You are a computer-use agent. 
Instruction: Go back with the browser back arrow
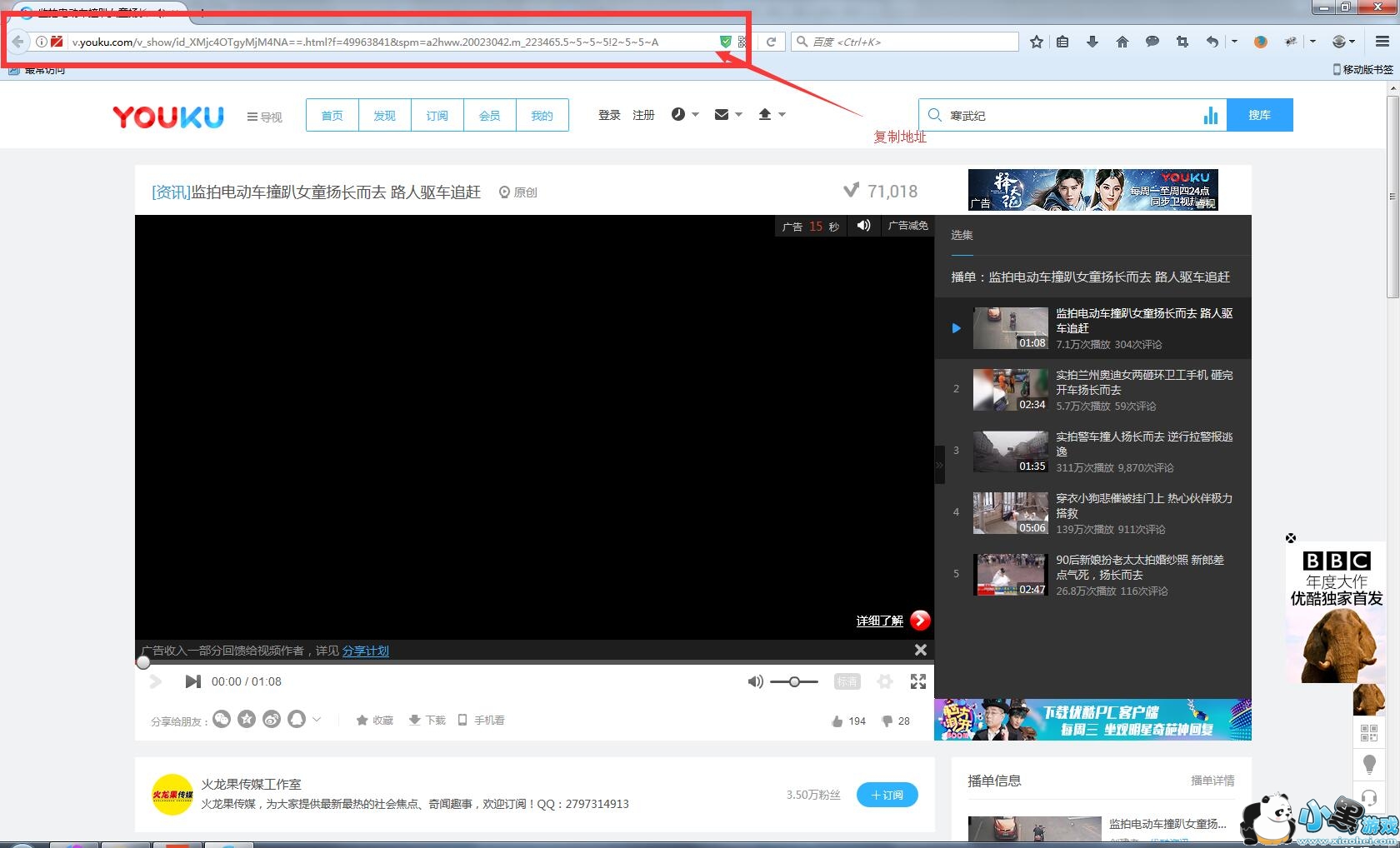pyautogui.click(x=17, y=42)
